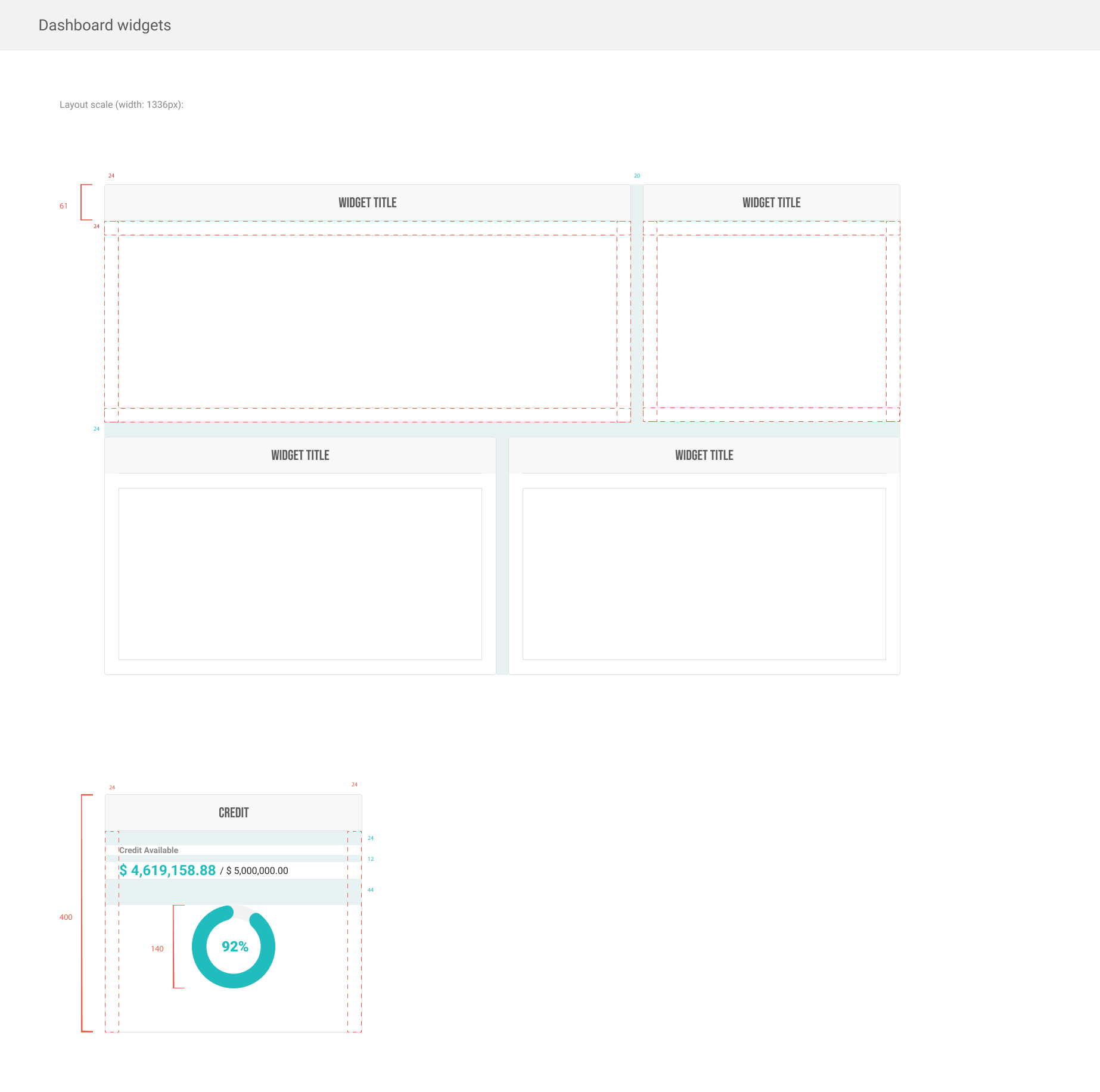Click the teal 20 gutter width label
This screenshot has width=1100, height=1092.
[637, 176]
